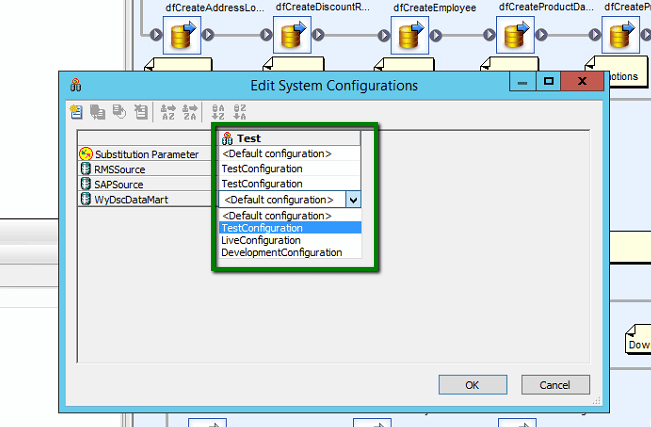Sort datastores horizontally in descending order
This screenshot has width=651, height=427.
188,112
